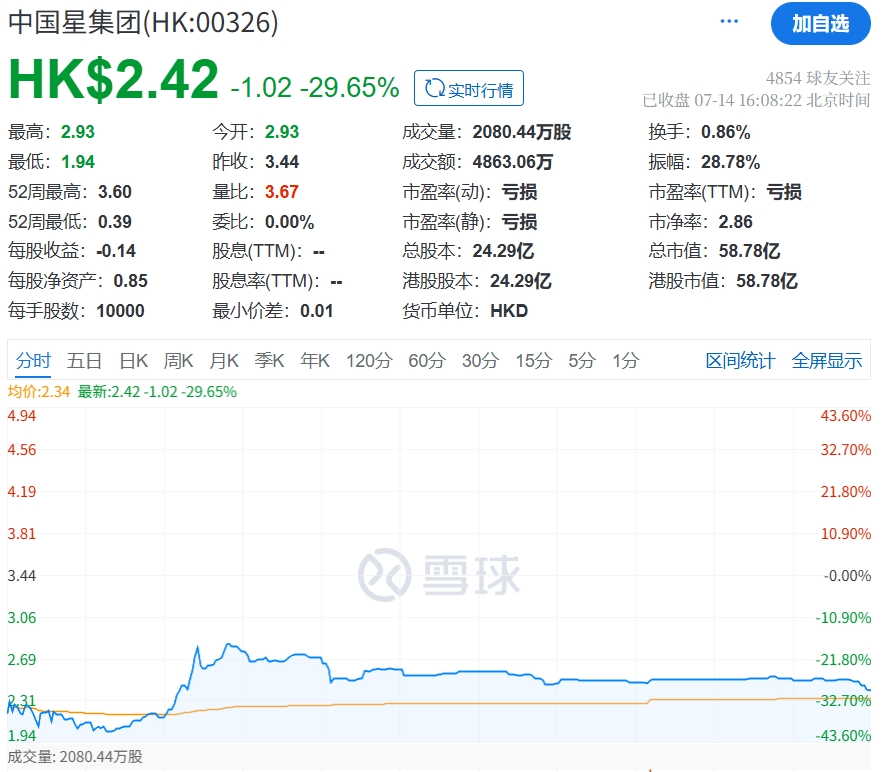883x772 pixels.
Task: Open the 日K daily candlestick tab
Action: [133, 360]
